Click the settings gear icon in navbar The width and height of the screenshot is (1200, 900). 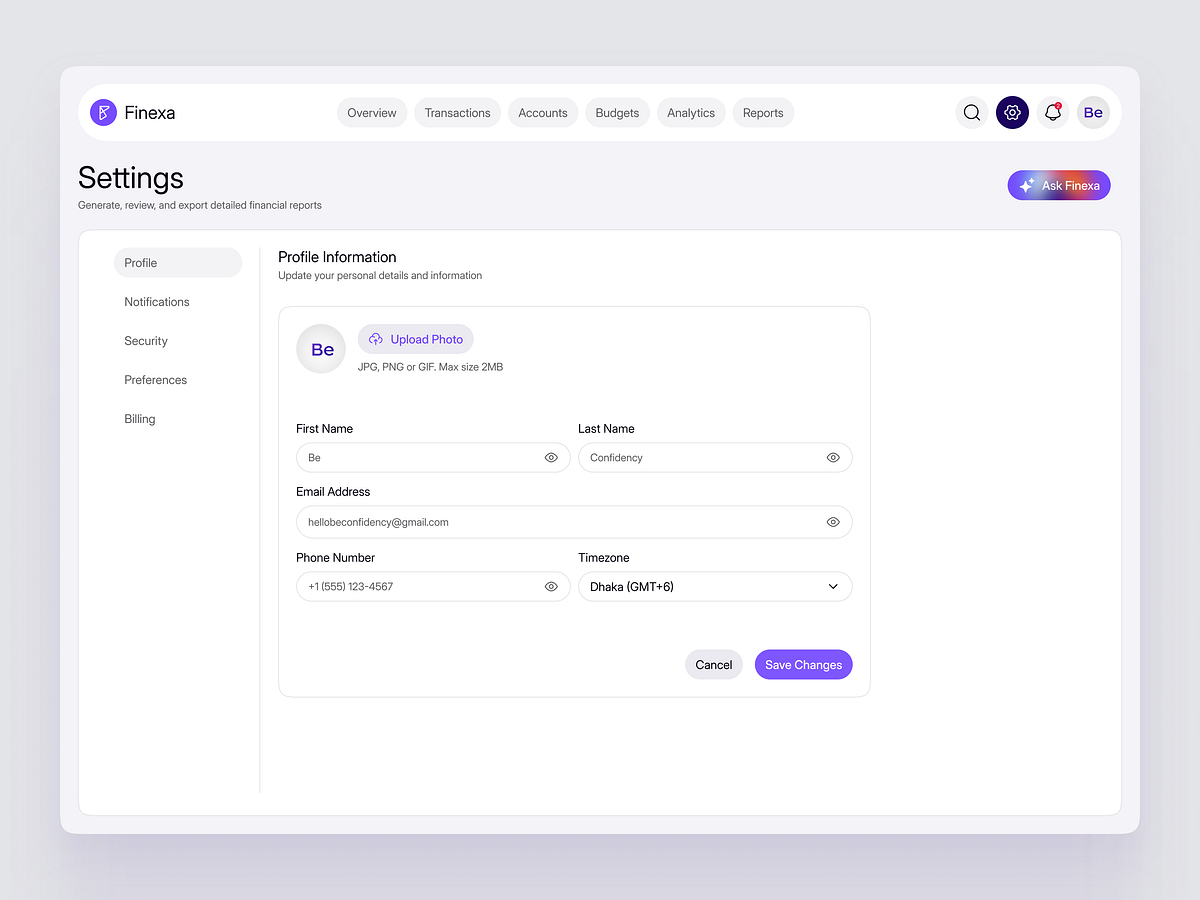click(x=1012, y=112)
